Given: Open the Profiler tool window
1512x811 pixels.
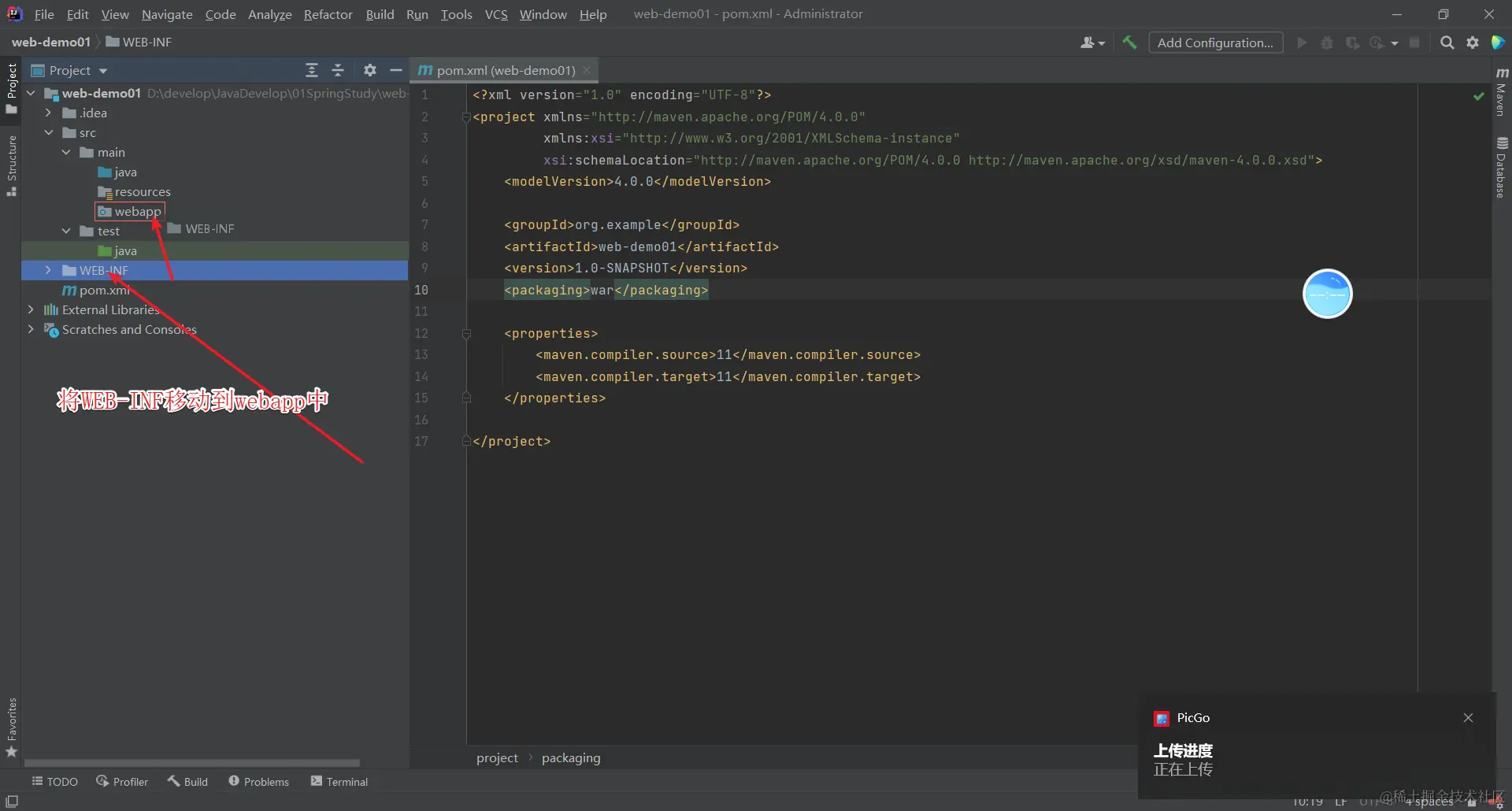Looking at the screenshot, I should click(x=122, y=781).
